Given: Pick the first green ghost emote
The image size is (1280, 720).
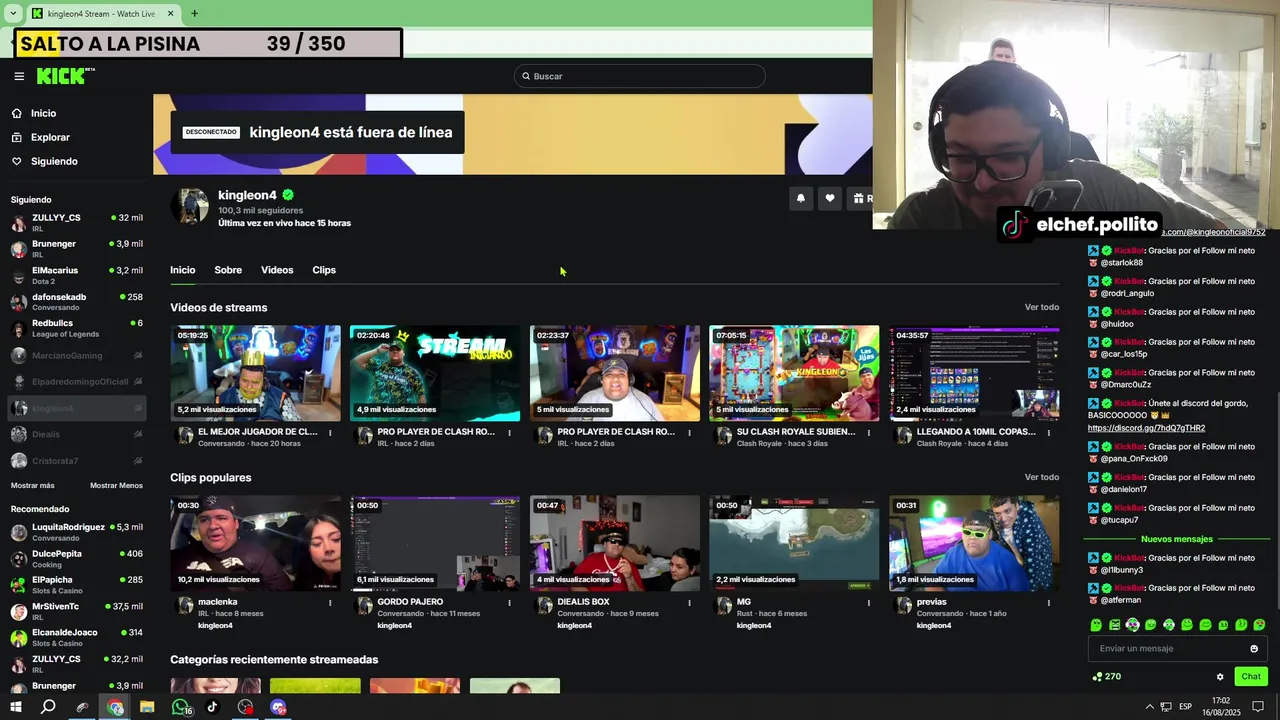Looking at the screenshot, I should (1096, 625).
